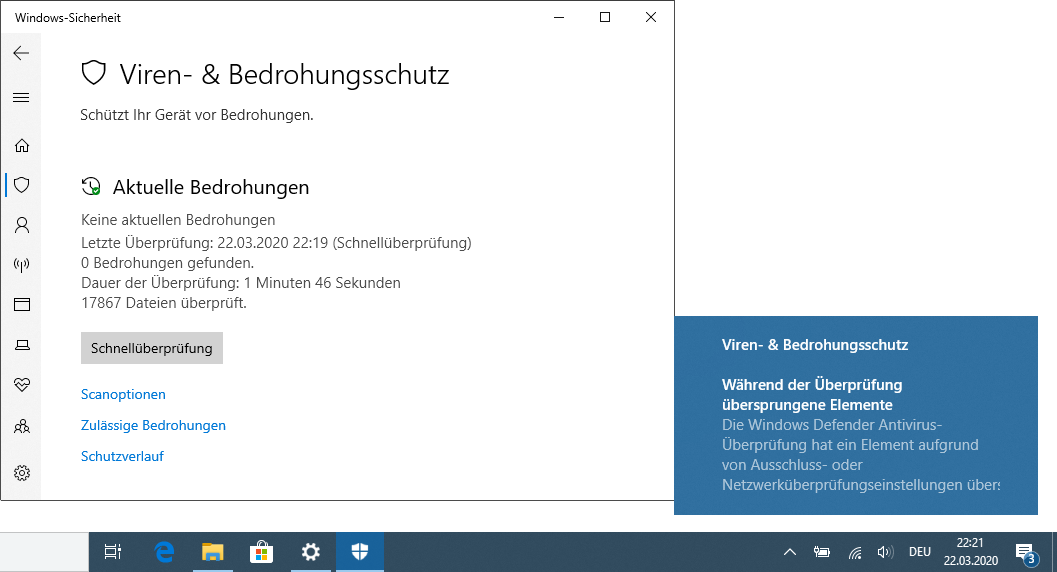The width and height of the screenshot is (1057, 572).
Task: Open settings gear in sidebar
Action: 22,473
